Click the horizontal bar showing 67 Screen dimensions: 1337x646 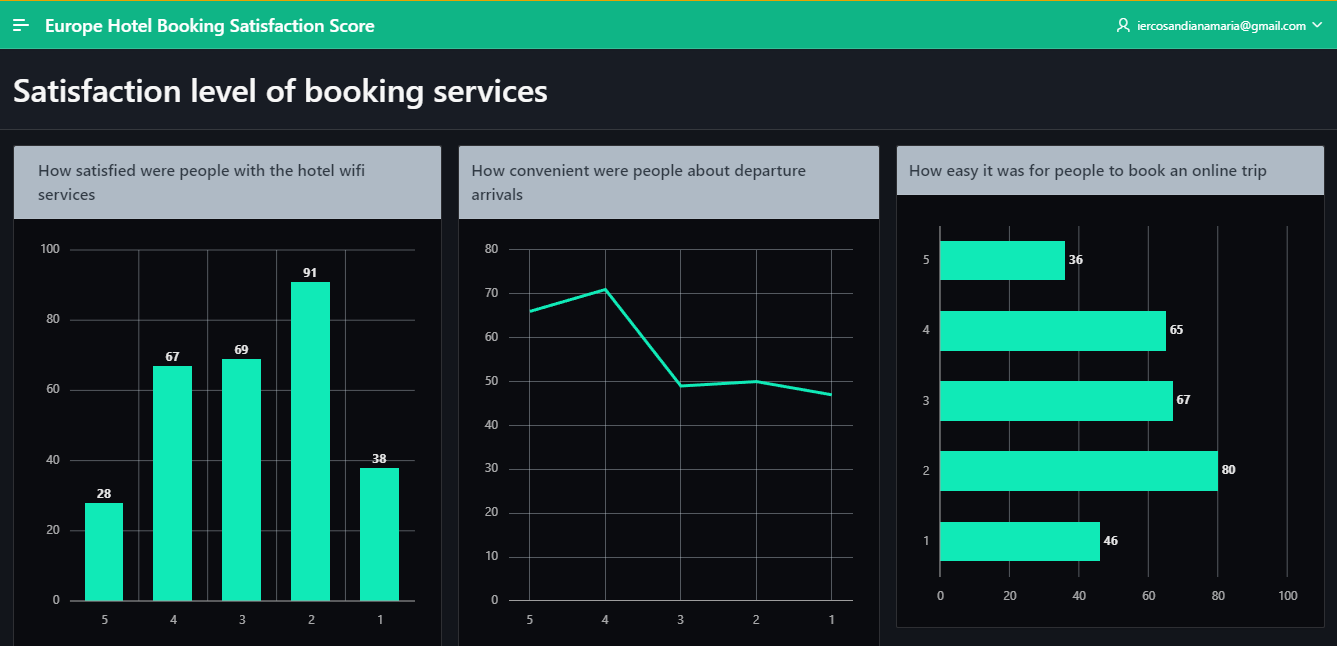coord(1056,401)
